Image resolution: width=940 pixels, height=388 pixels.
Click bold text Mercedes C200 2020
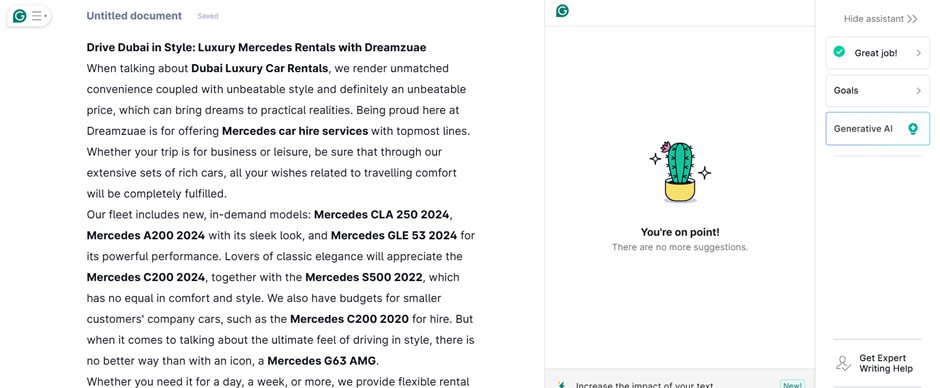coord(350,318)
